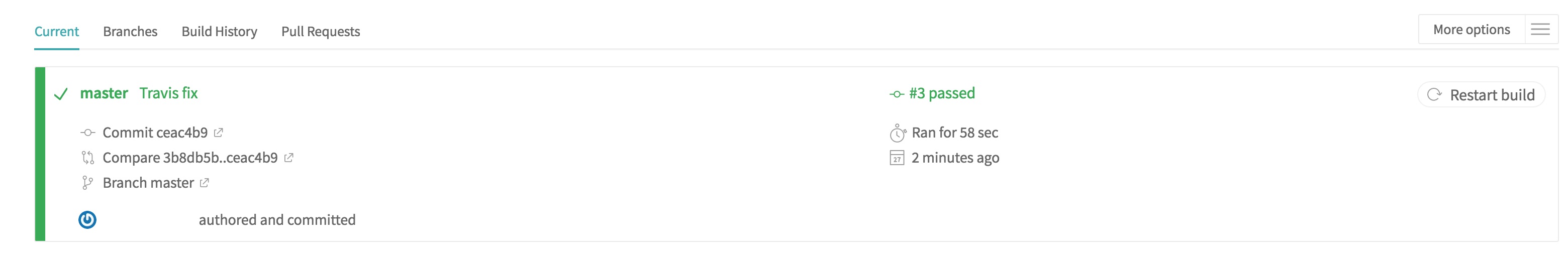1568x262 pixels.
Task: Expand the More options dropdown
Action: [x=1471, y=30]
